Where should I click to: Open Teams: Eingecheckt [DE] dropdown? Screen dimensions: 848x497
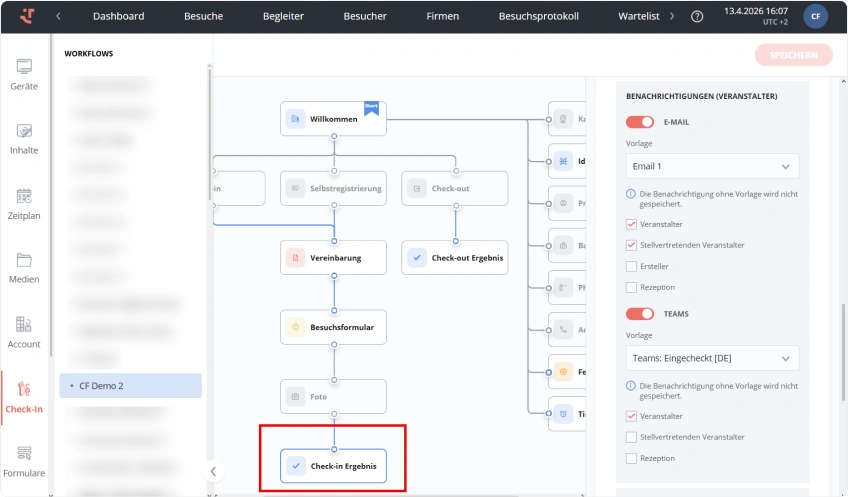click(x=712, y=359)
